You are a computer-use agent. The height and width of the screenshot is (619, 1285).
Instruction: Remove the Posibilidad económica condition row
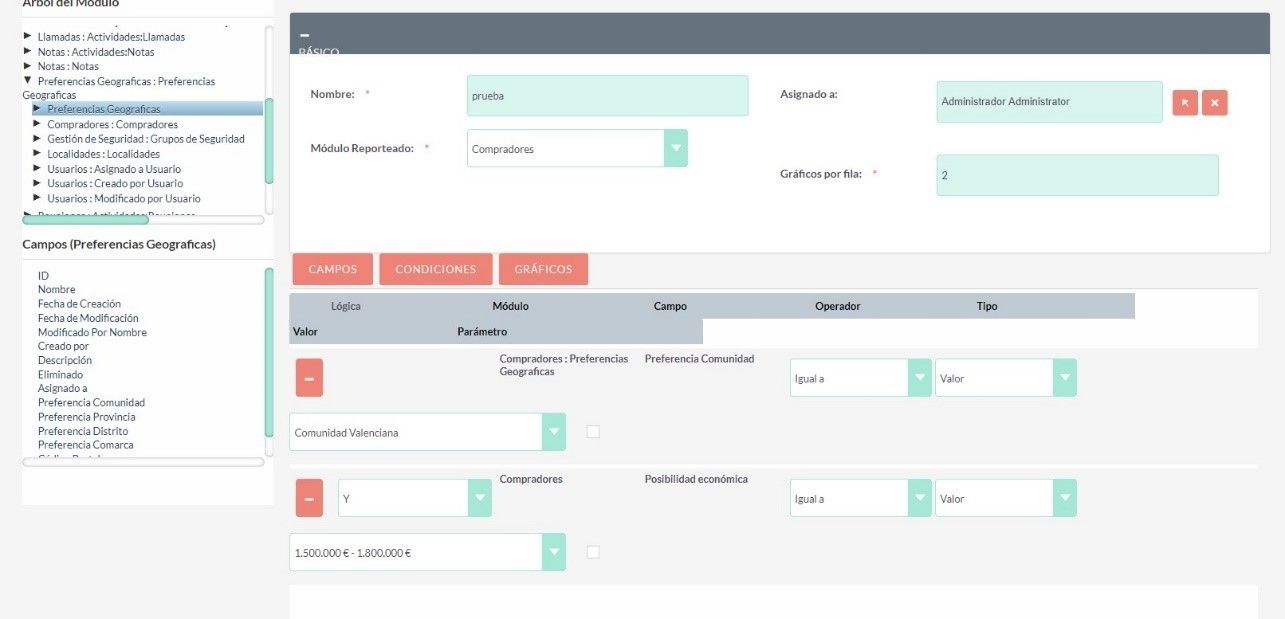tap(309, 498)
